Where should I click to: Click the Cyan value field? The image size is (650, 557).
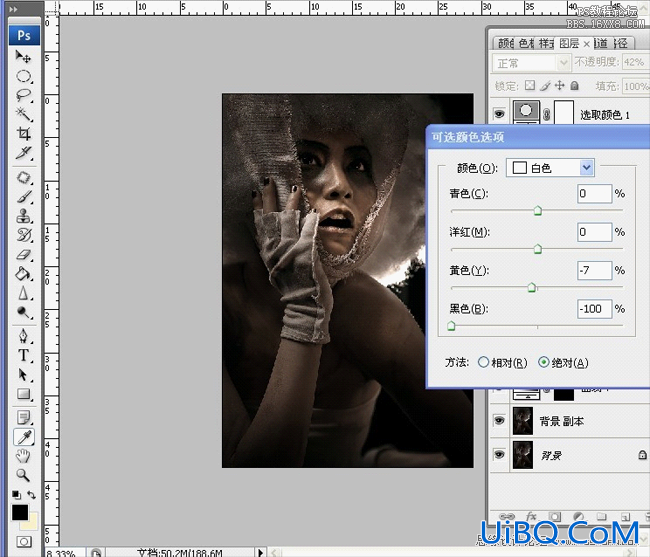[594, 194]
